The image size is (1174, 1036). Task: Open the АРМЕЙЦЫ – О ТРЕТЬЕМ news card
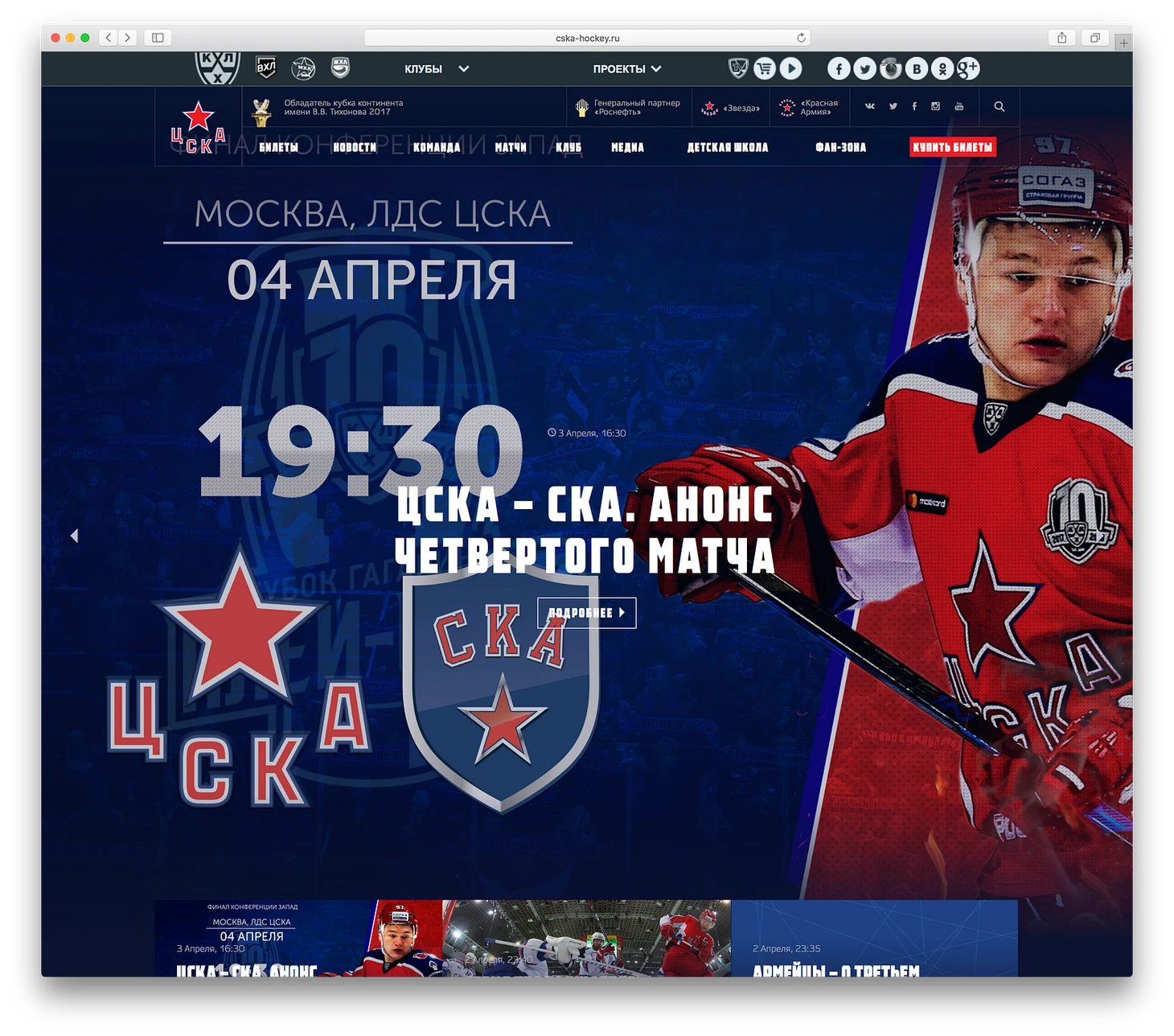[875, 939]
